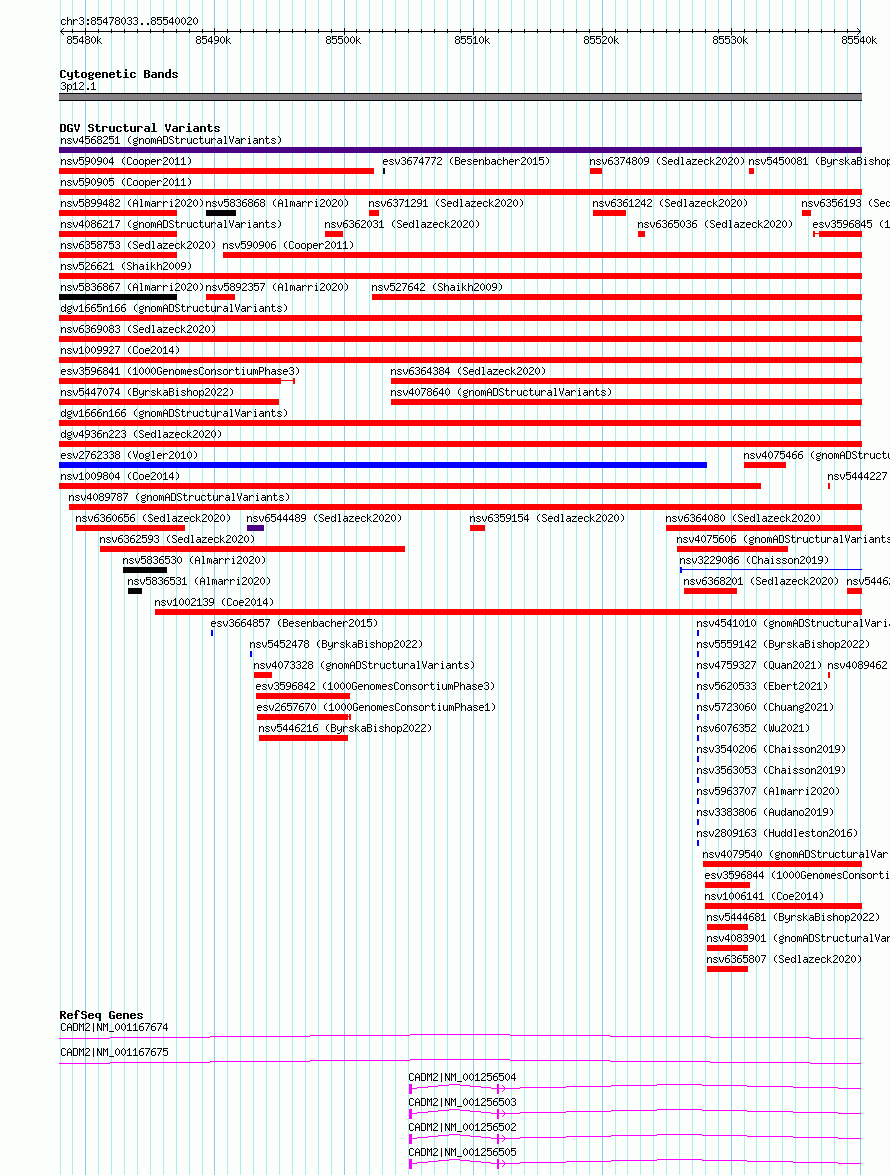Open nsv6371291 (Sedlazeck2020) variant

(446, 203)
